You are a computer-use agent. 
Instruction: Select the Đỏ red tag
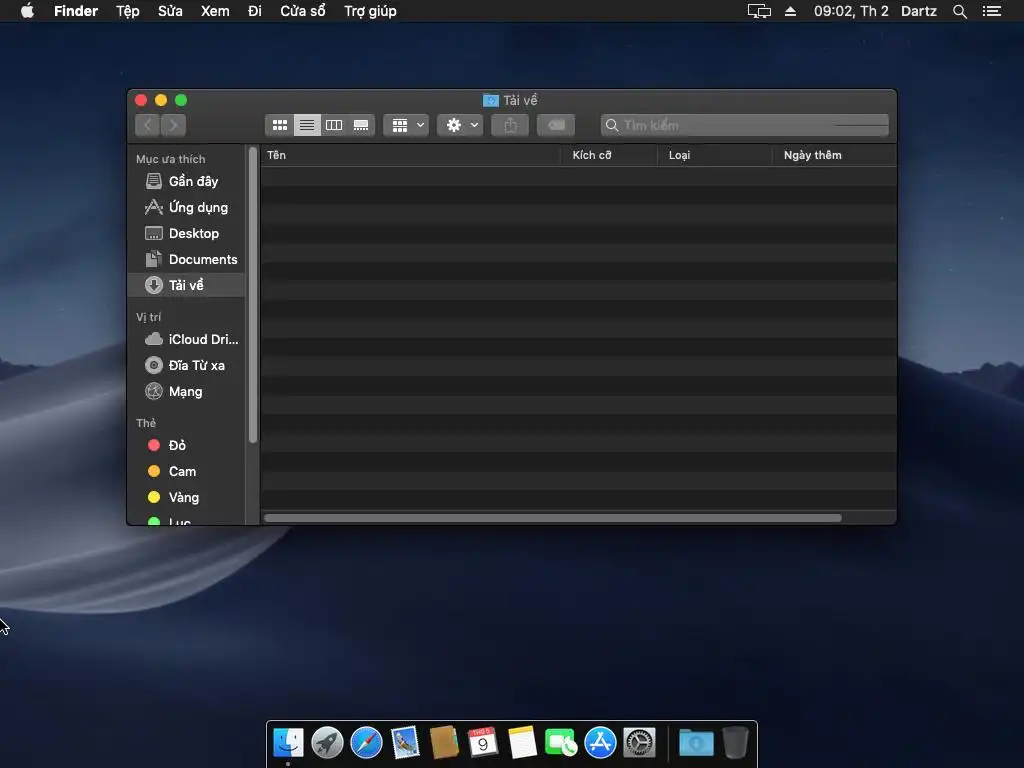pos(187,445)
